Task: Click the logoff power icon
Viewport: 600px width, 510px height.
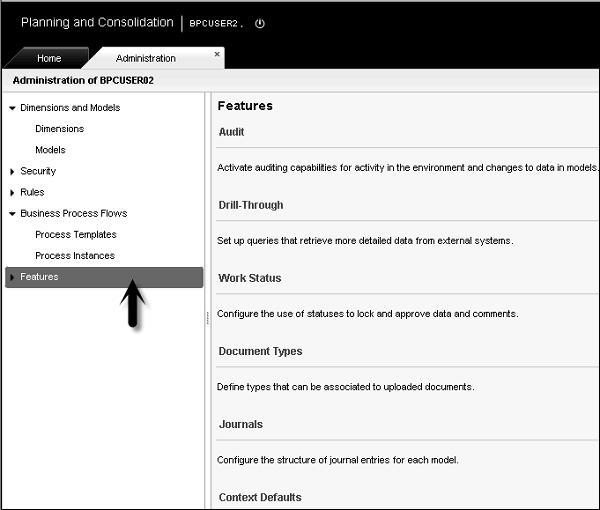Action: [260, 23]
